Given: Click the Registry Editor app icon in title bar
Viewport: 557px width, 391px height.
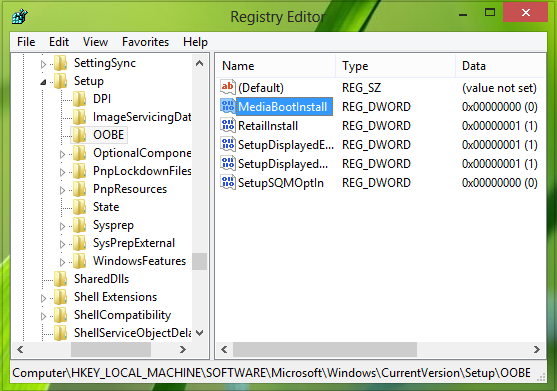Looking at the screenshot, I should point(20,16).
